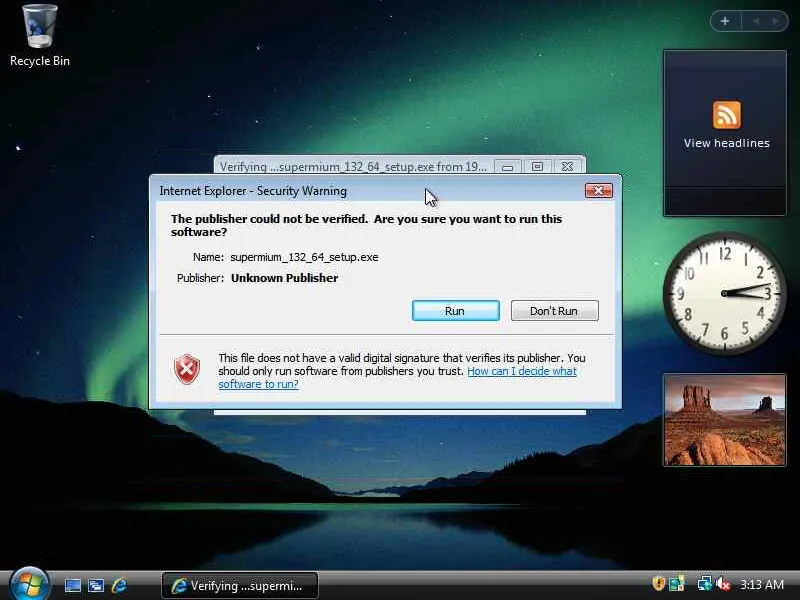800x600 pixels.
Task: Go to previous sidebar gadgets page arrow
Action: point(756,21)
